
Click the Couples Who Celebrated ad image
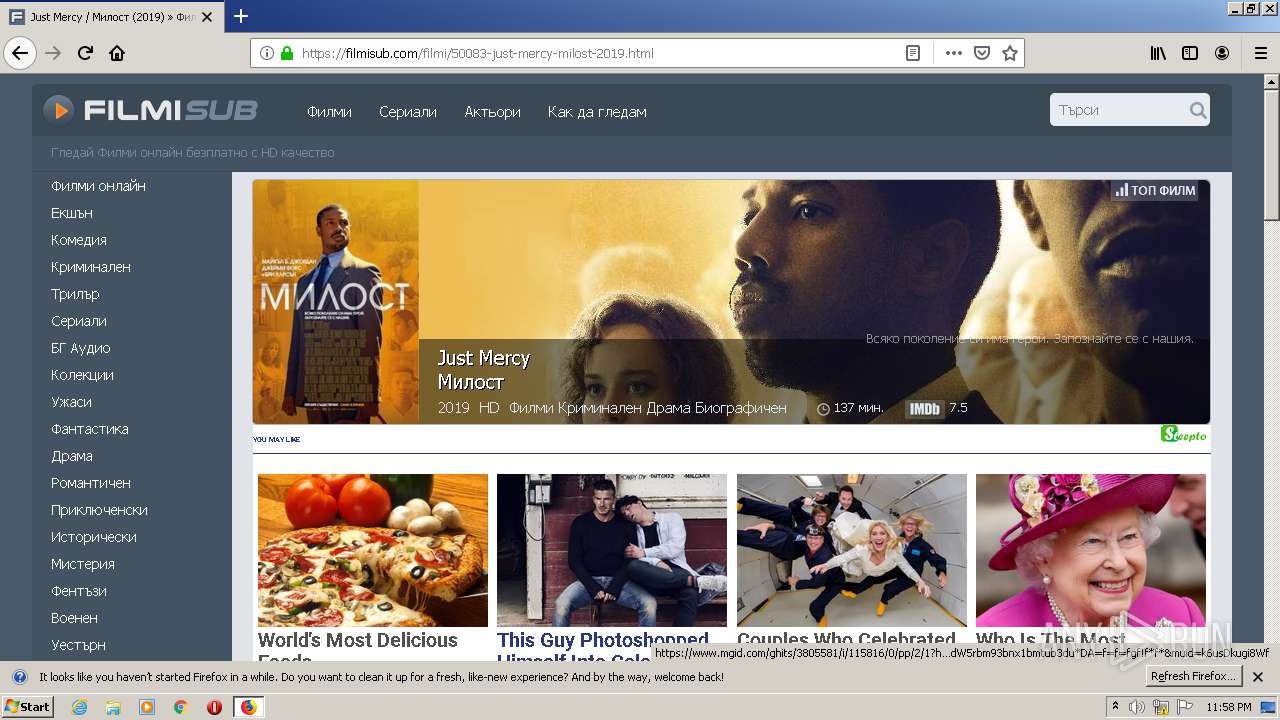tap(852, 550)
